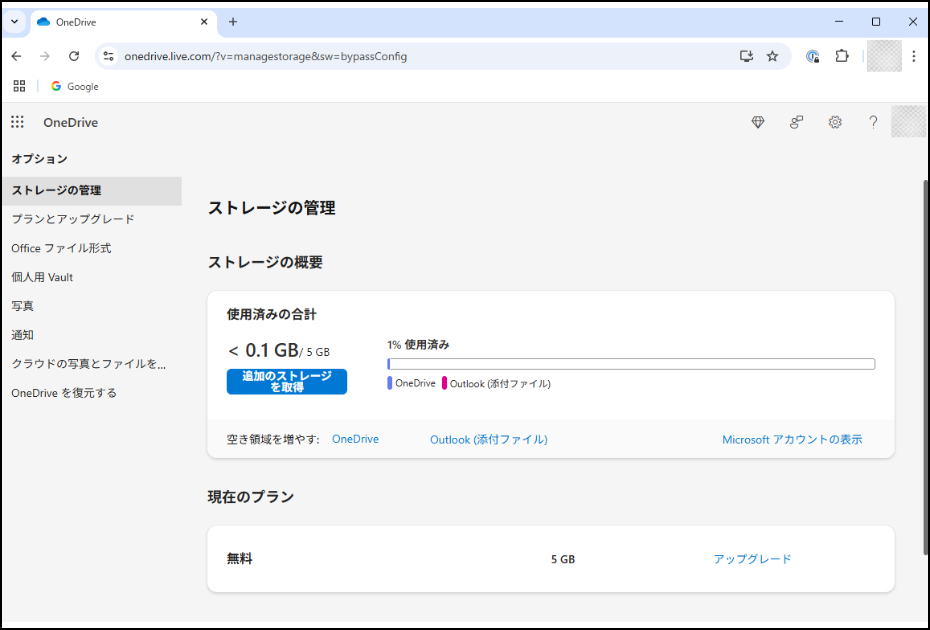Open OneDrive settings gear
The image size is (930, 630).
pos(835,122)
